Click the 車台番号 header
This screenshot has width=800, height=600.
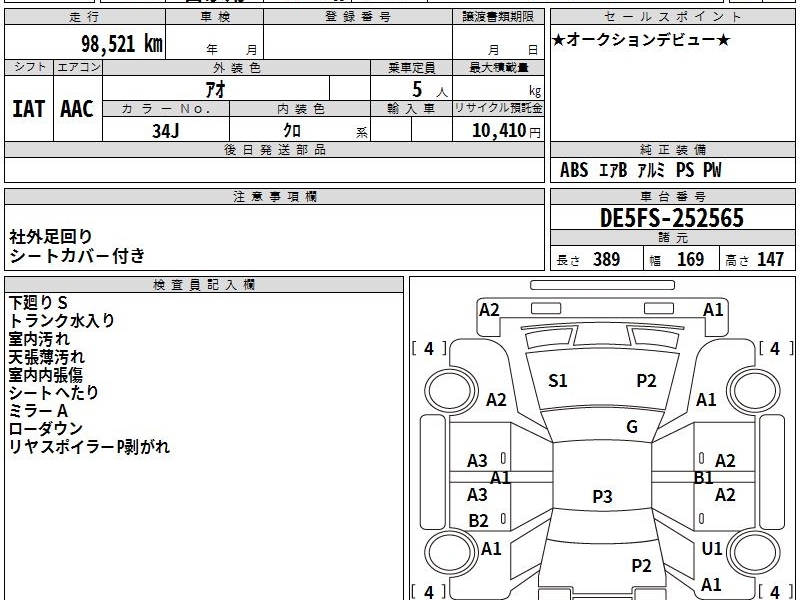pos(672,196)
